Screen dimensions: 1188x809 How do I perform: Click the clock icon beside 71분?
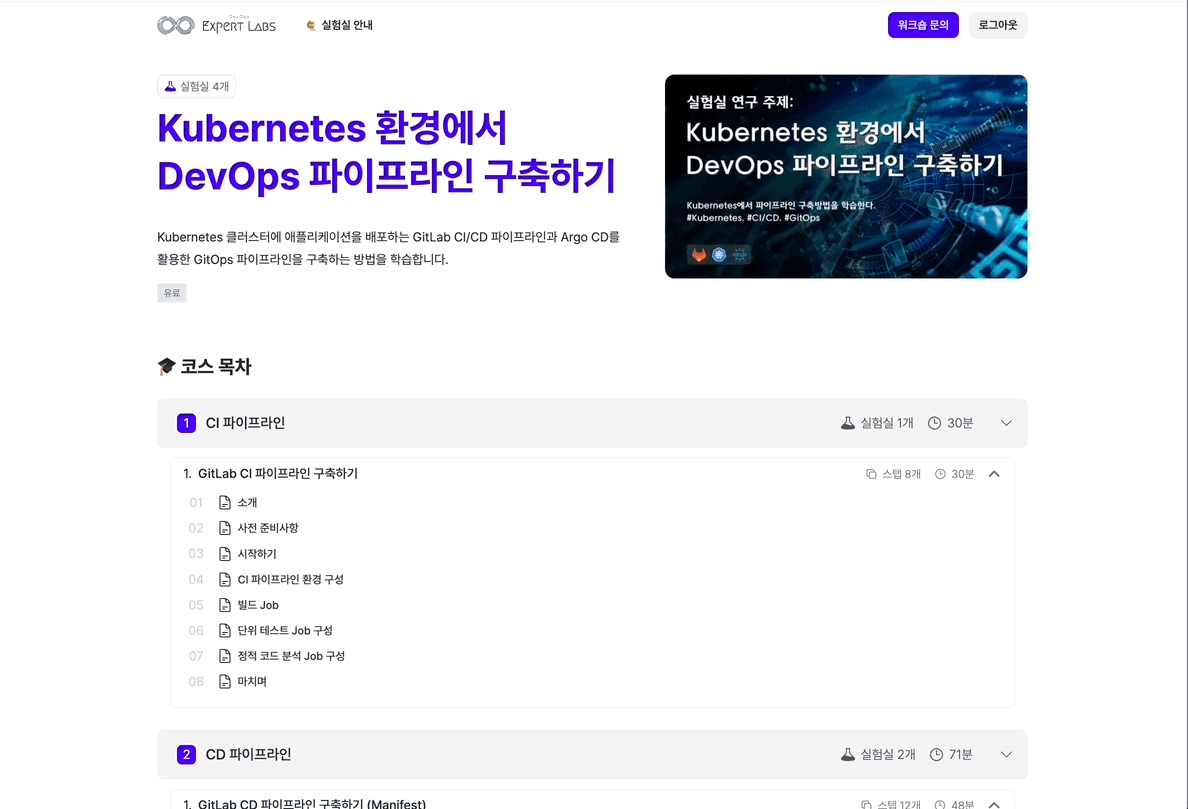[x=936, y=754]
